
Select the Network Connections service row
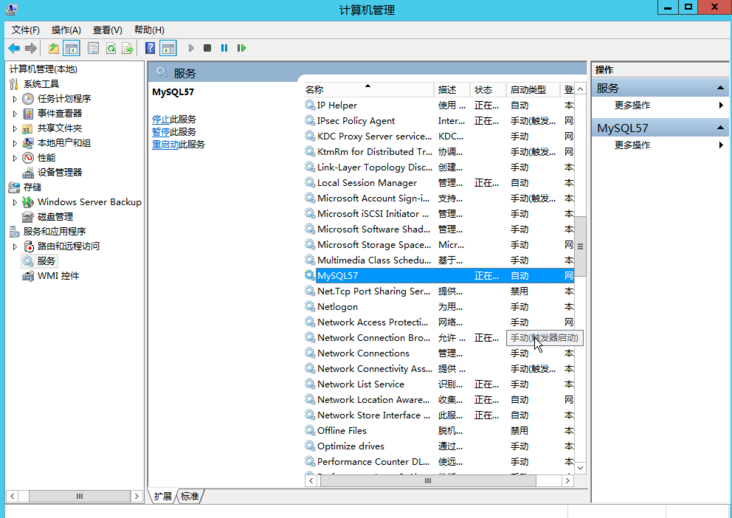[439, 353]
